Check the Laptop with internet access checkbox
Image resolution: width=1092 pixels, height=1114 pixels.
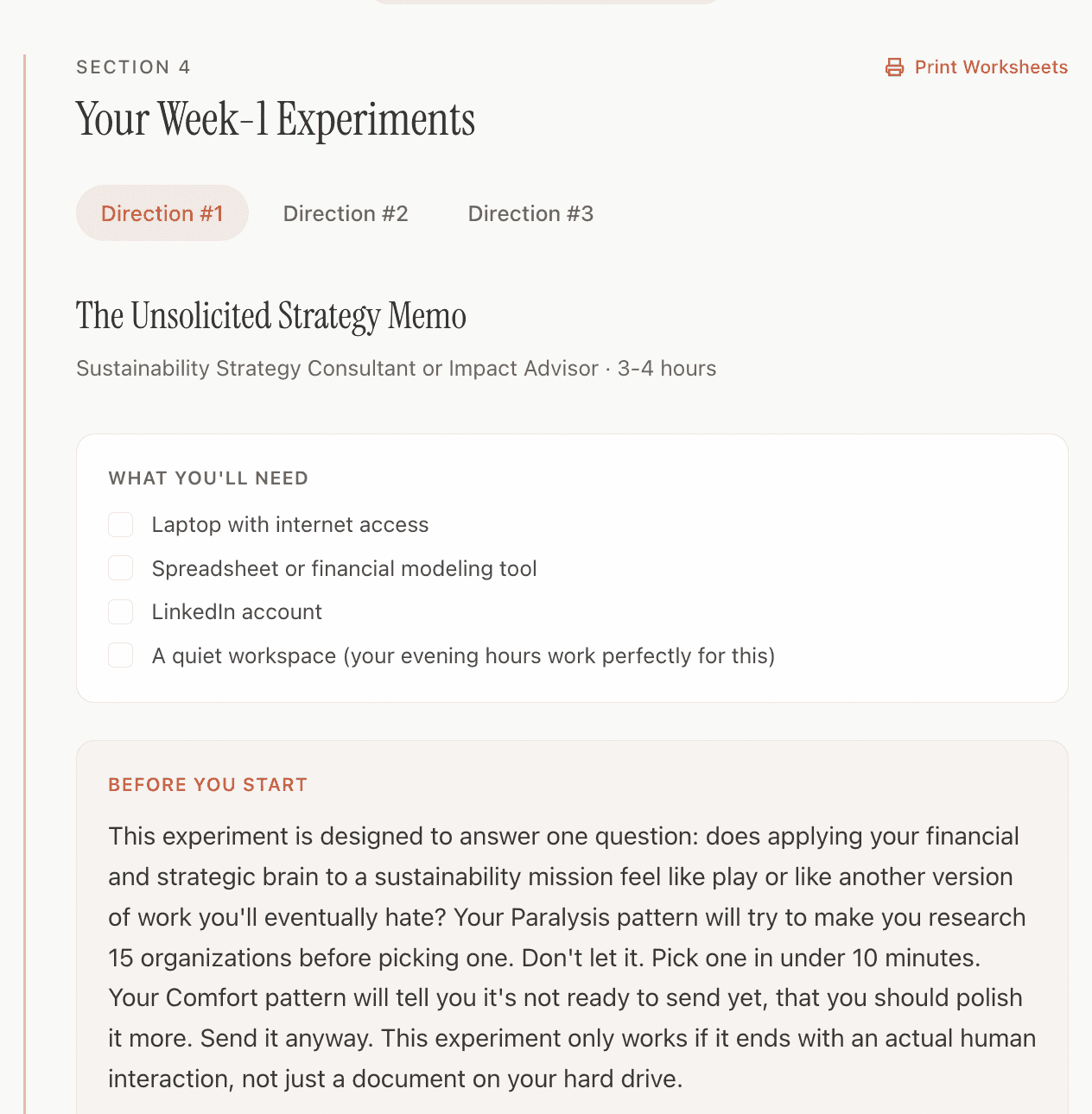pos(120,524)
